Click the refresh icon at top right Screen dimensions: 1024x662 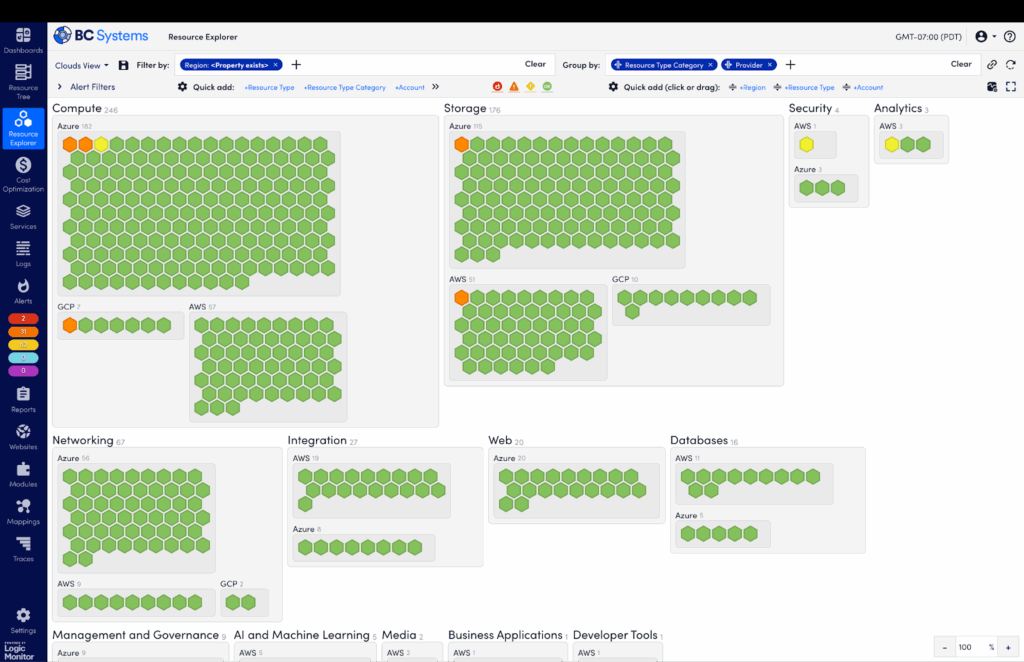(1010, 65)
